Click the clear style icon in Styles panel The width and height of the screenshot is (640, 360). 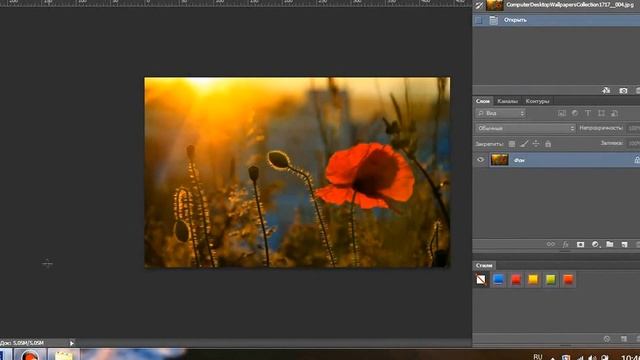[x=607, y=339]
